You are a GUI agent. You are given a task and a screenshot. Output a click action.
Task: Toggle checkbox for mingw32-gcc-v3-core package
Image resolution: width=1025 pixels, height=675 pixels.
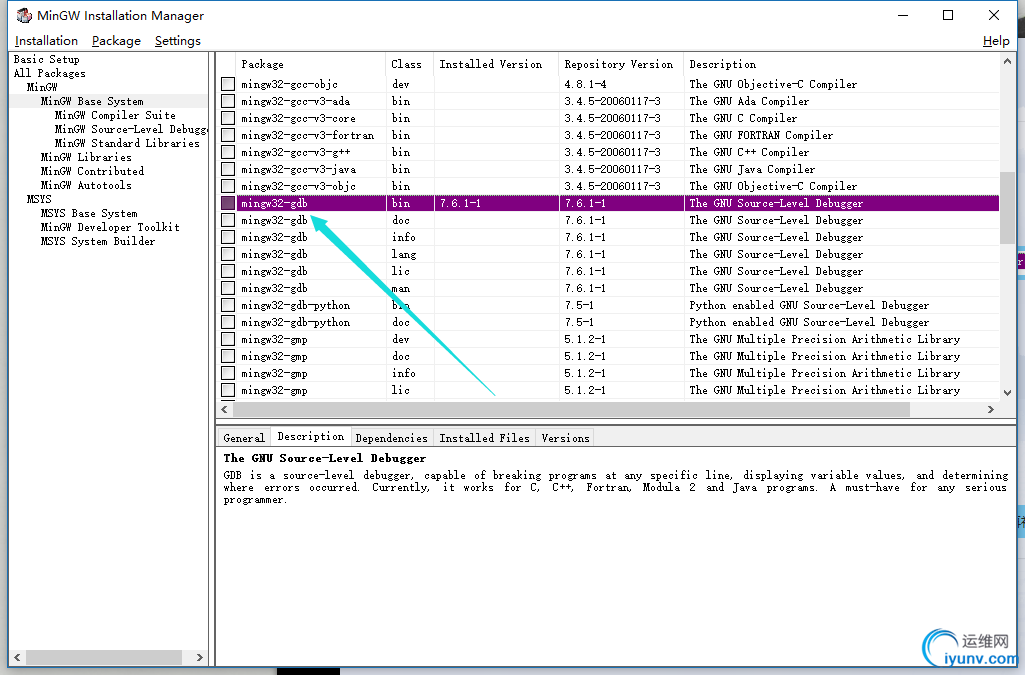[x=227, y=118]
